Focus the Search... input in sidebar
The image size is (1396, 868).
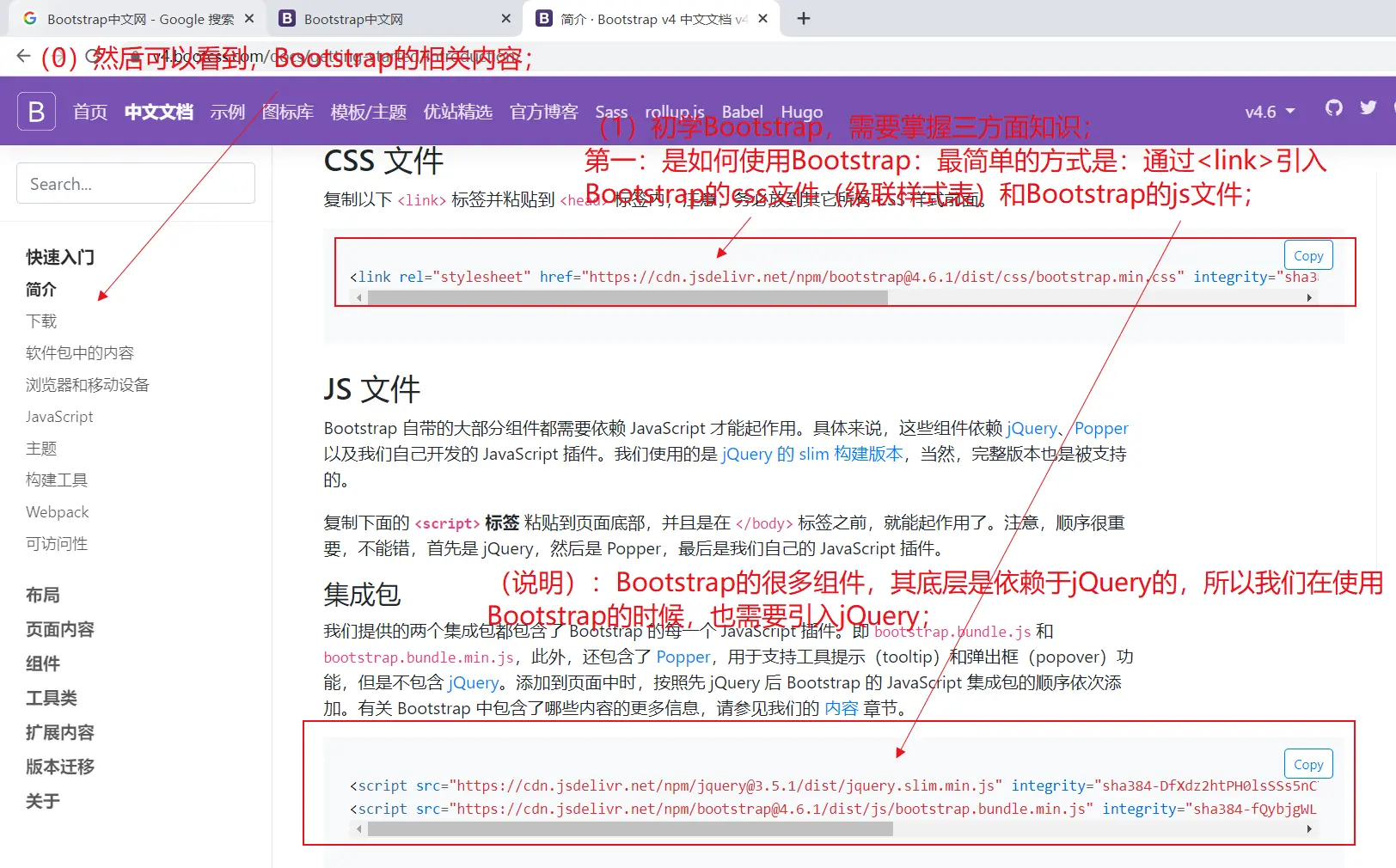tap(136, 183)
